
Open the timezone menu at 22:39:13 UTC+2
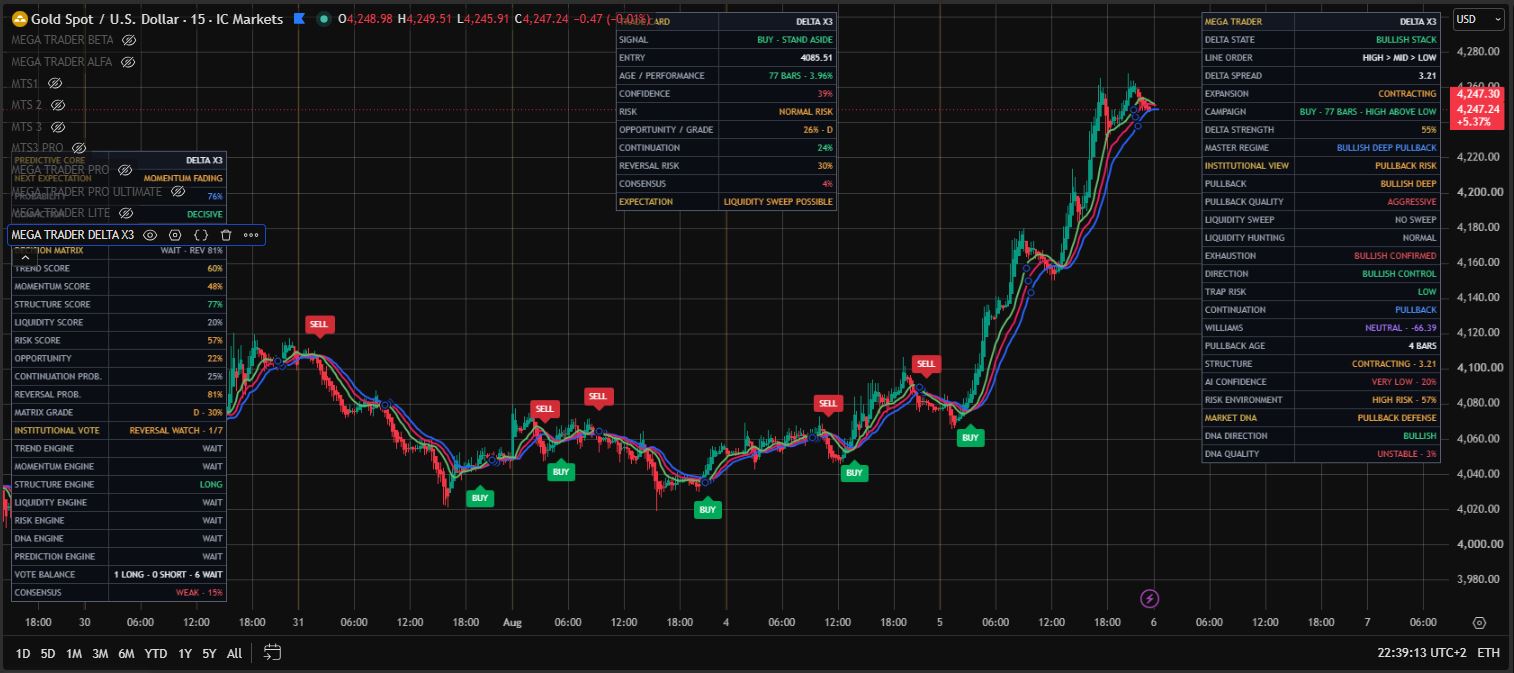click(1420, 652)
